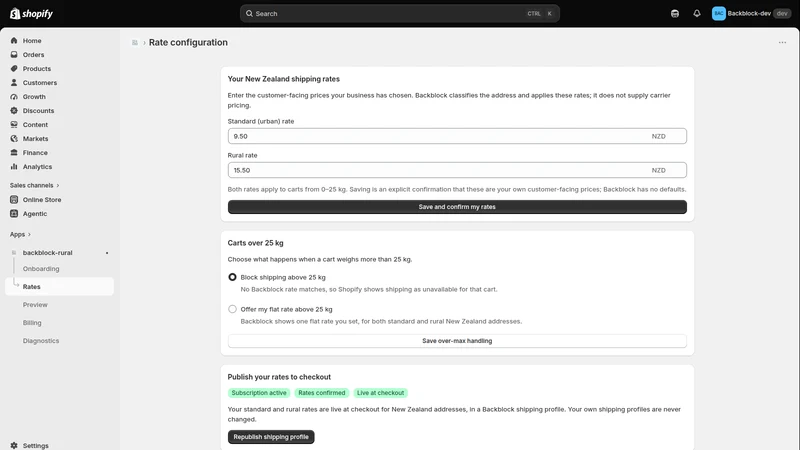
Task: Open the three-dot more actions menu
Action: 782,42
